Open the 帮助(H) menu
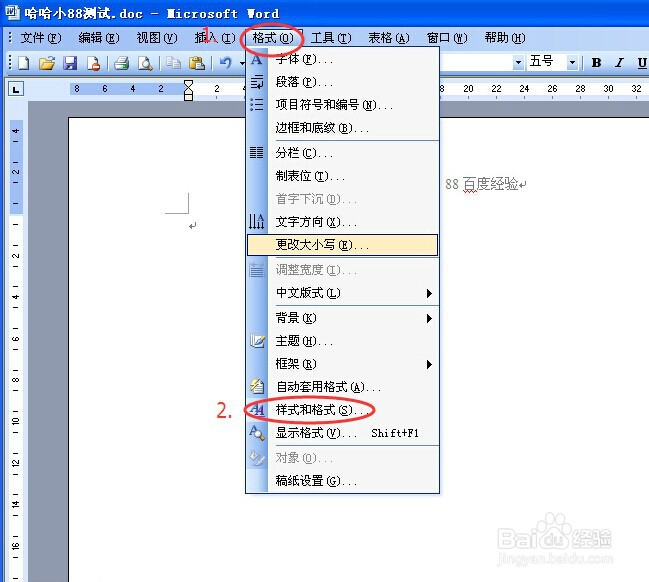 click(x=505, y=38)
